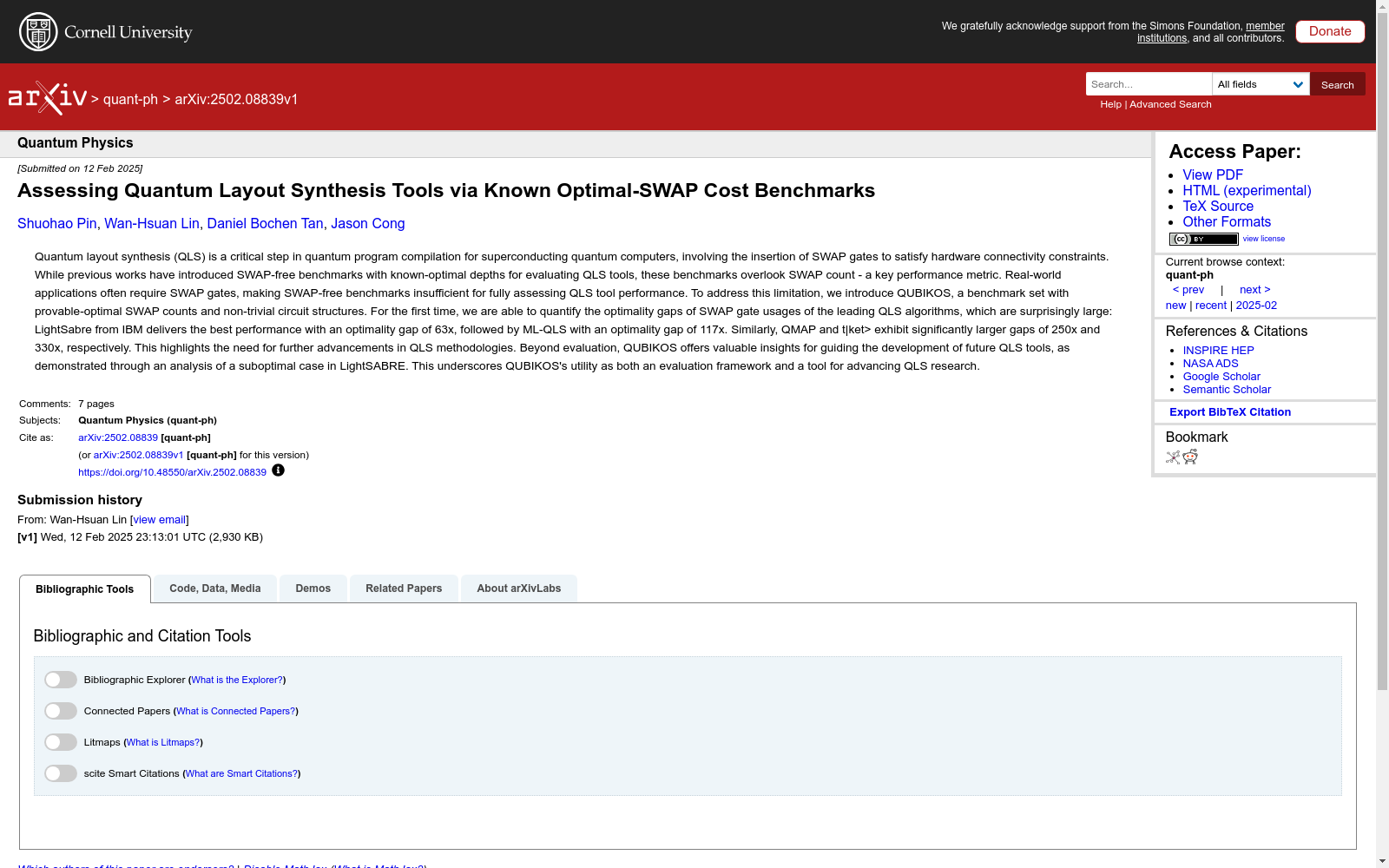Open What is Connected Papers? link

pyautogui.click(x=236, y=711)
